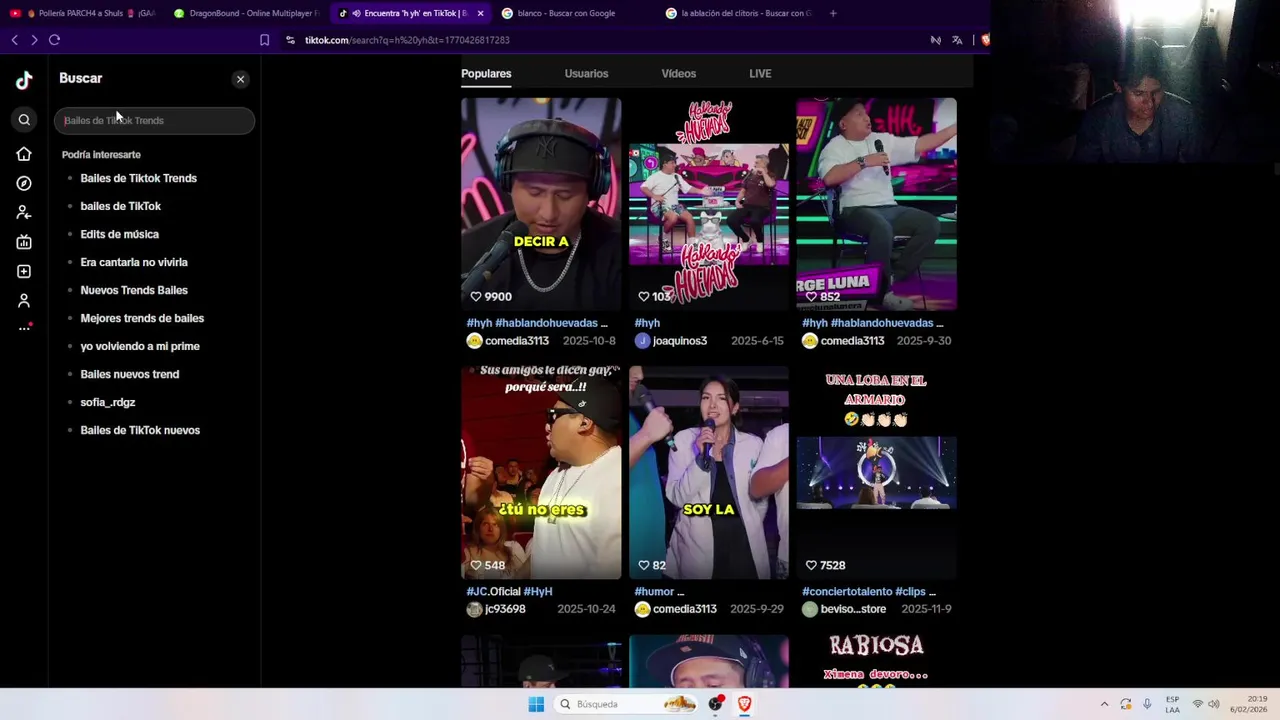Open the Following people icon
This screenshot has height=720, width=1280.
(24, 212)
